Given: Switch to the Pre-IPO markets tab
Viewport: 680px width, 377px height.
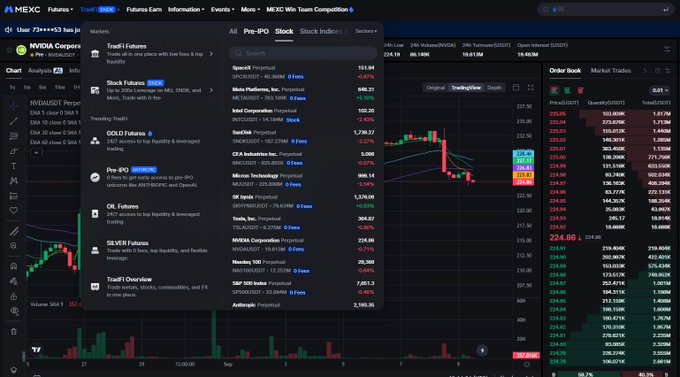Looking at the screenshot, I should pos(256,31).
